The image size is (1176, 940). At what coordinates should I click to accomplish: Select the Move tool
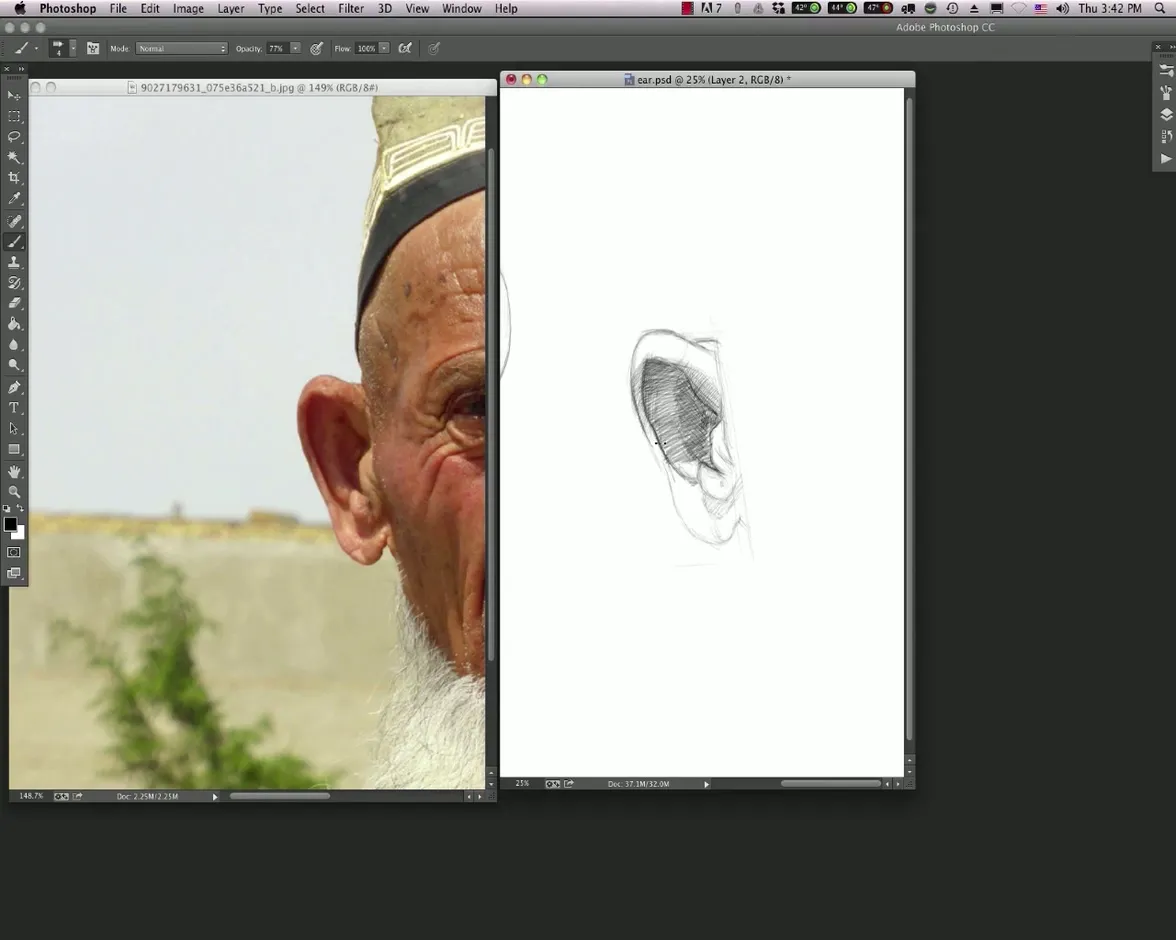click(14, 95)
